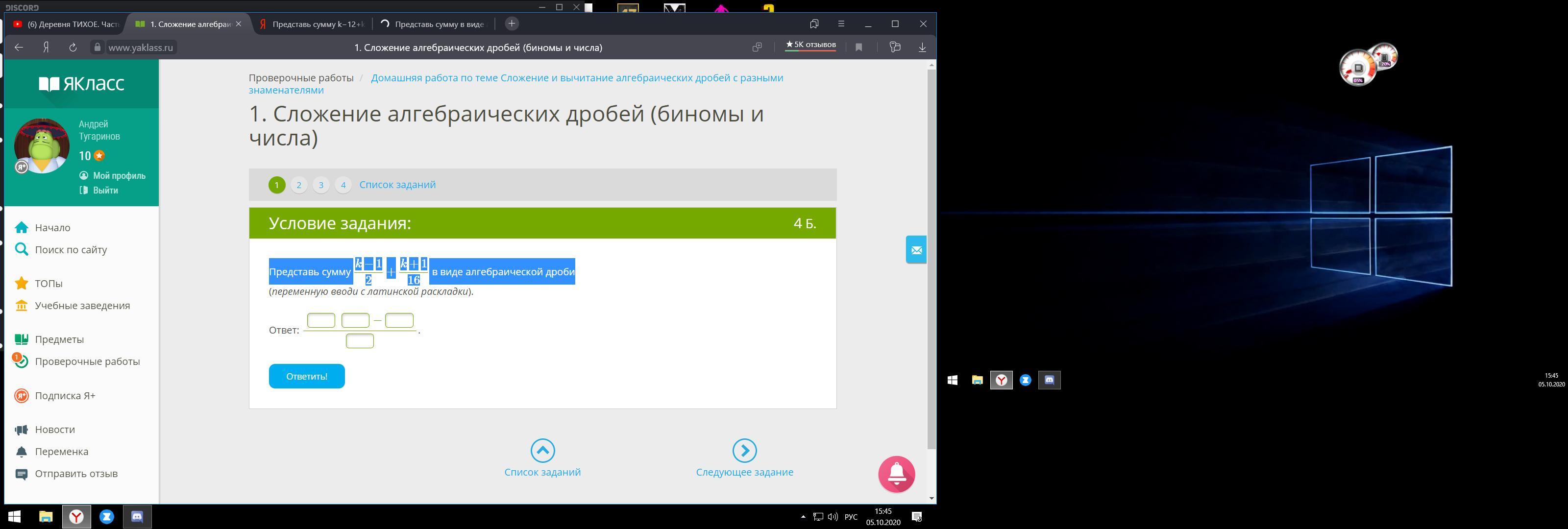Image resolution: width=1568 pixels, height=529 pixels.
Task: Open the browser hamburger menu
Action: (x=841, y=24)
